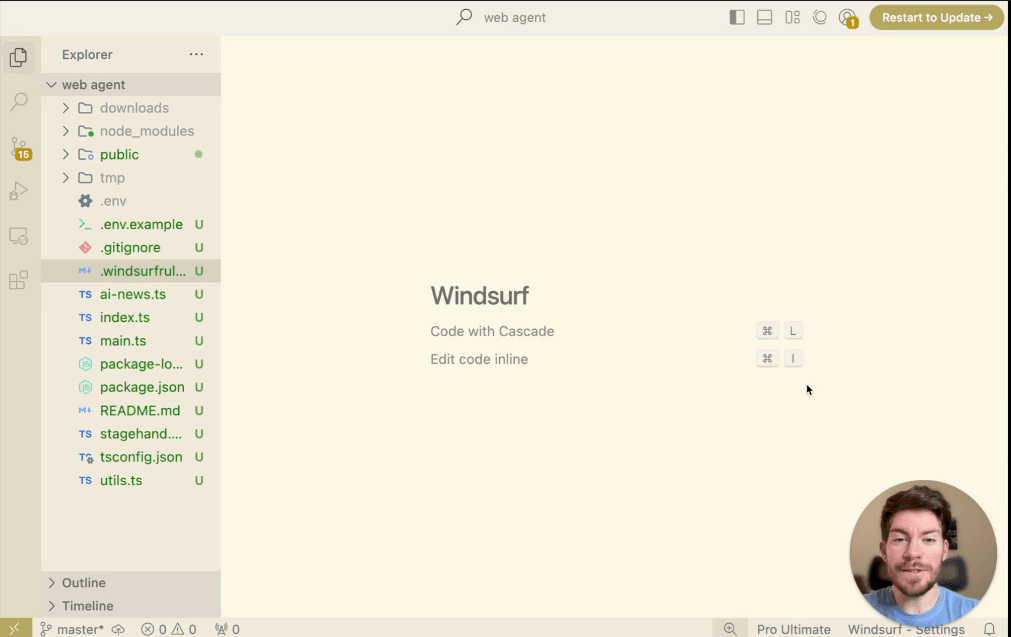Open the stagehand config file
Screen dimensions: 1011x637
point(131,434)
